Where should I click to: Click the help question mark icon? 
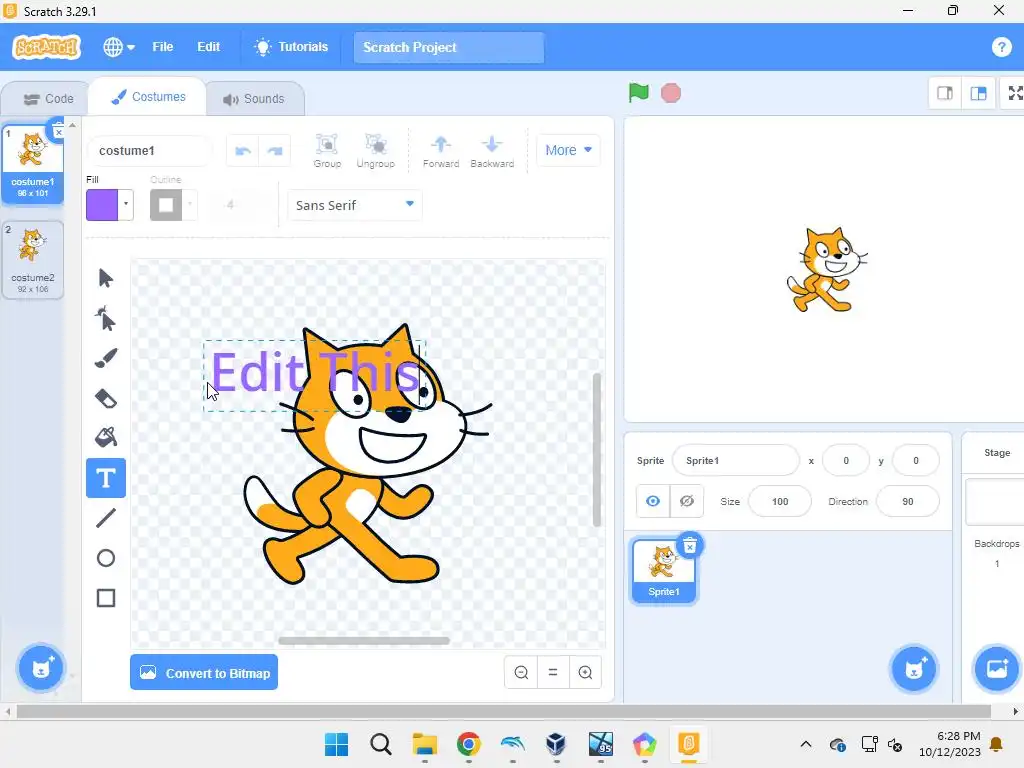pos(1001,47)
